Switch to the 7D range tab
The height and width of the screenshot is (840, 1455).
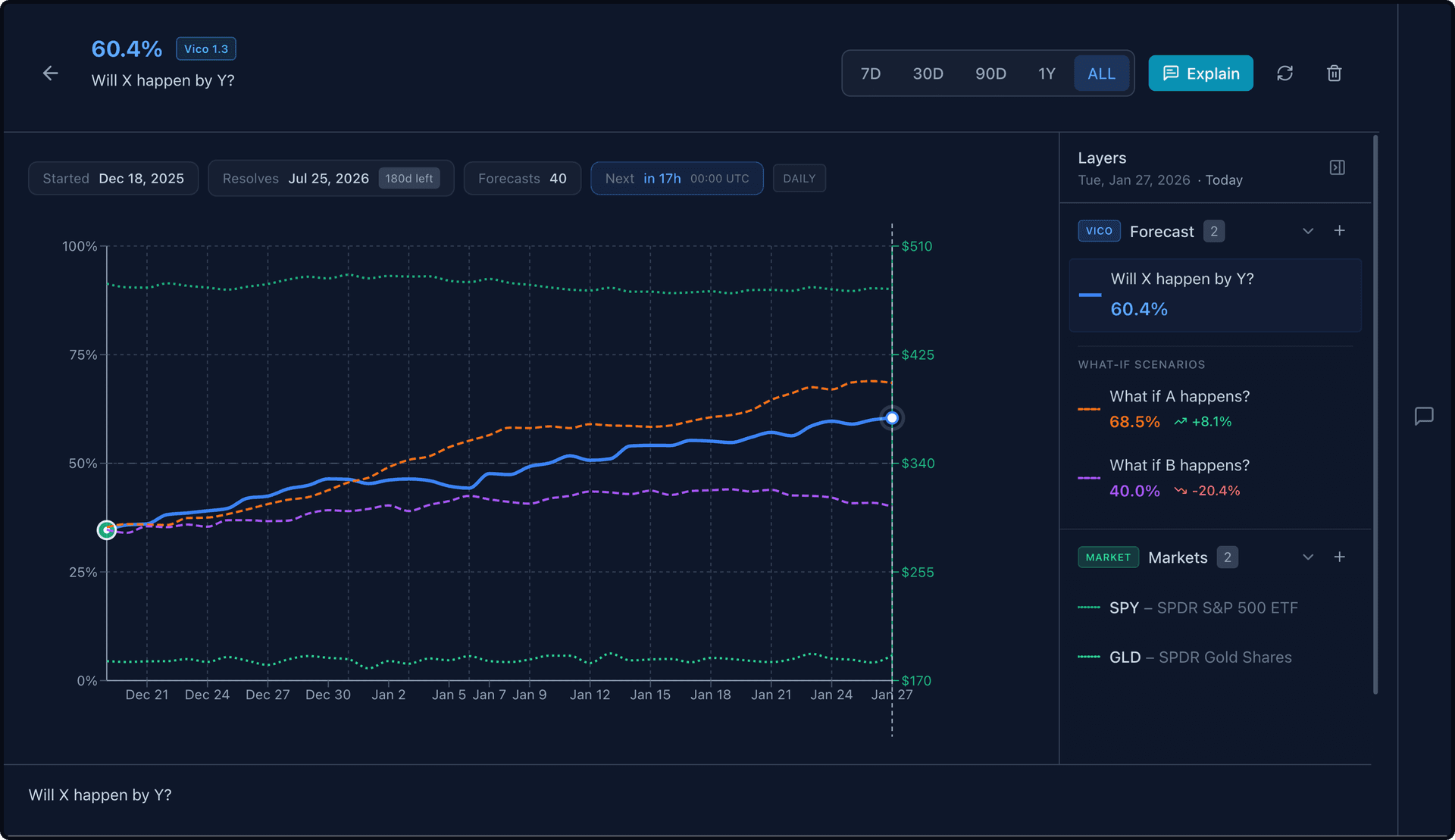870,73
